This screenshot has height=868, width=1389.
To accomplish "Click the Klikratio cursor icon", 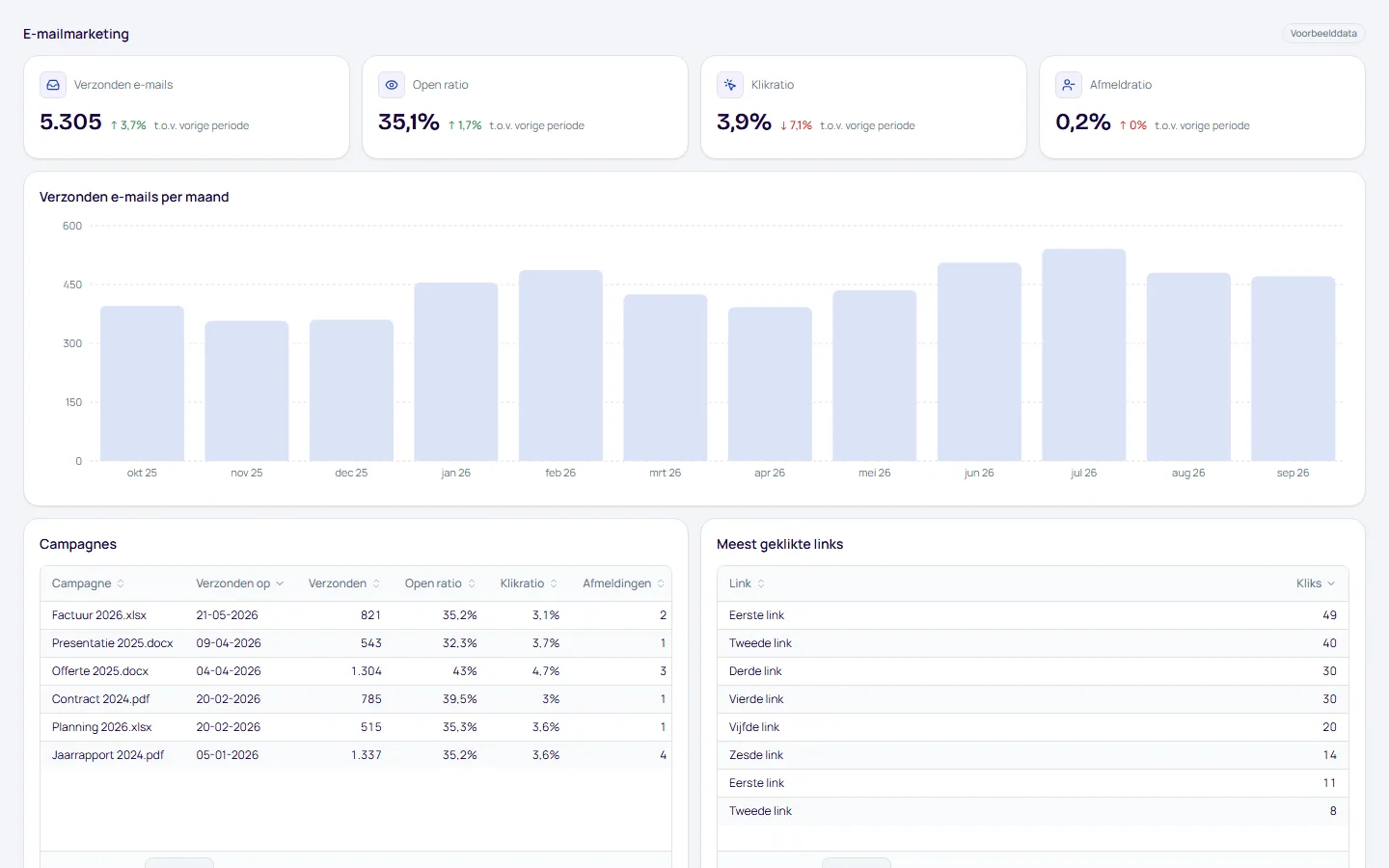I will [x=730, y=85].
